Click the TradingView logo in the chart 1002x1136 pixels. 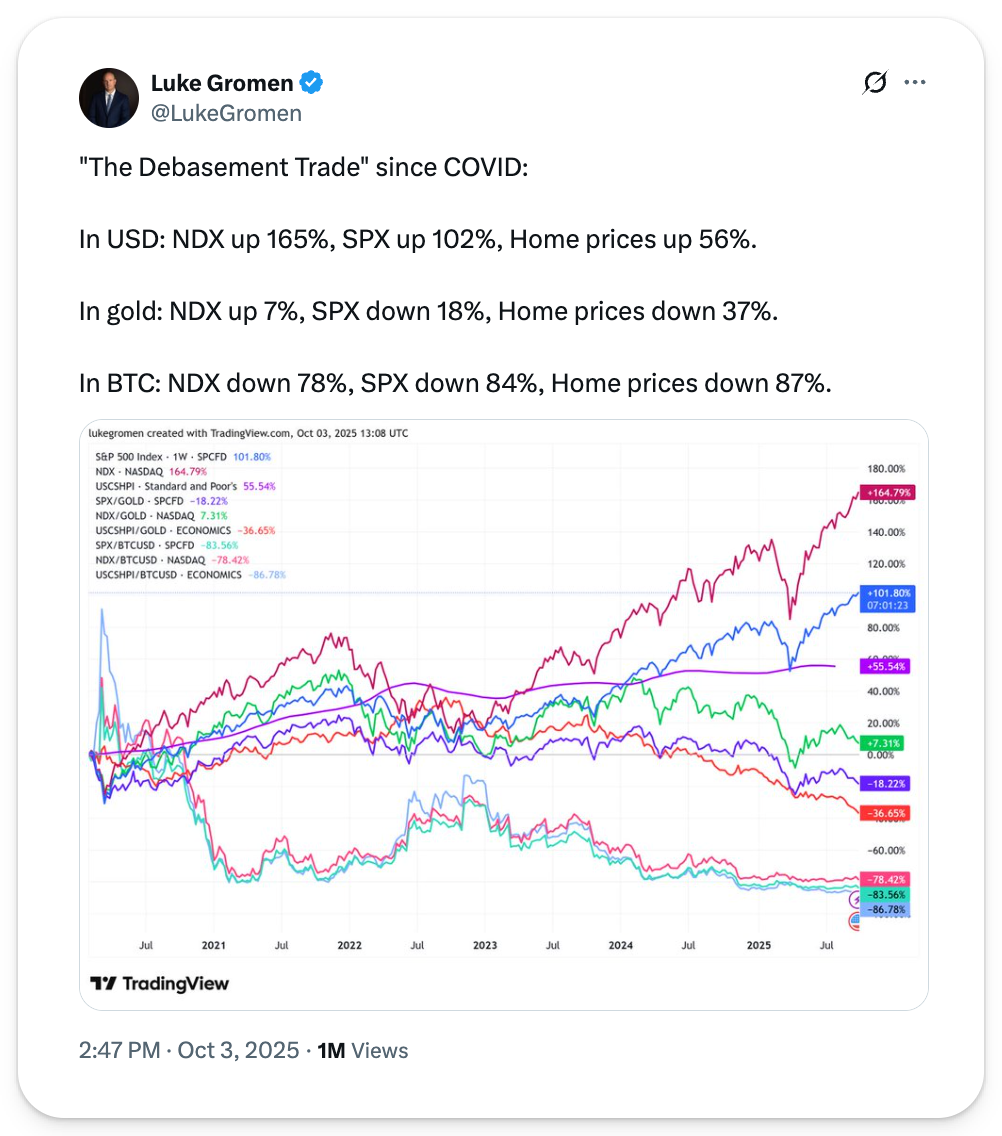click(160, 983)
